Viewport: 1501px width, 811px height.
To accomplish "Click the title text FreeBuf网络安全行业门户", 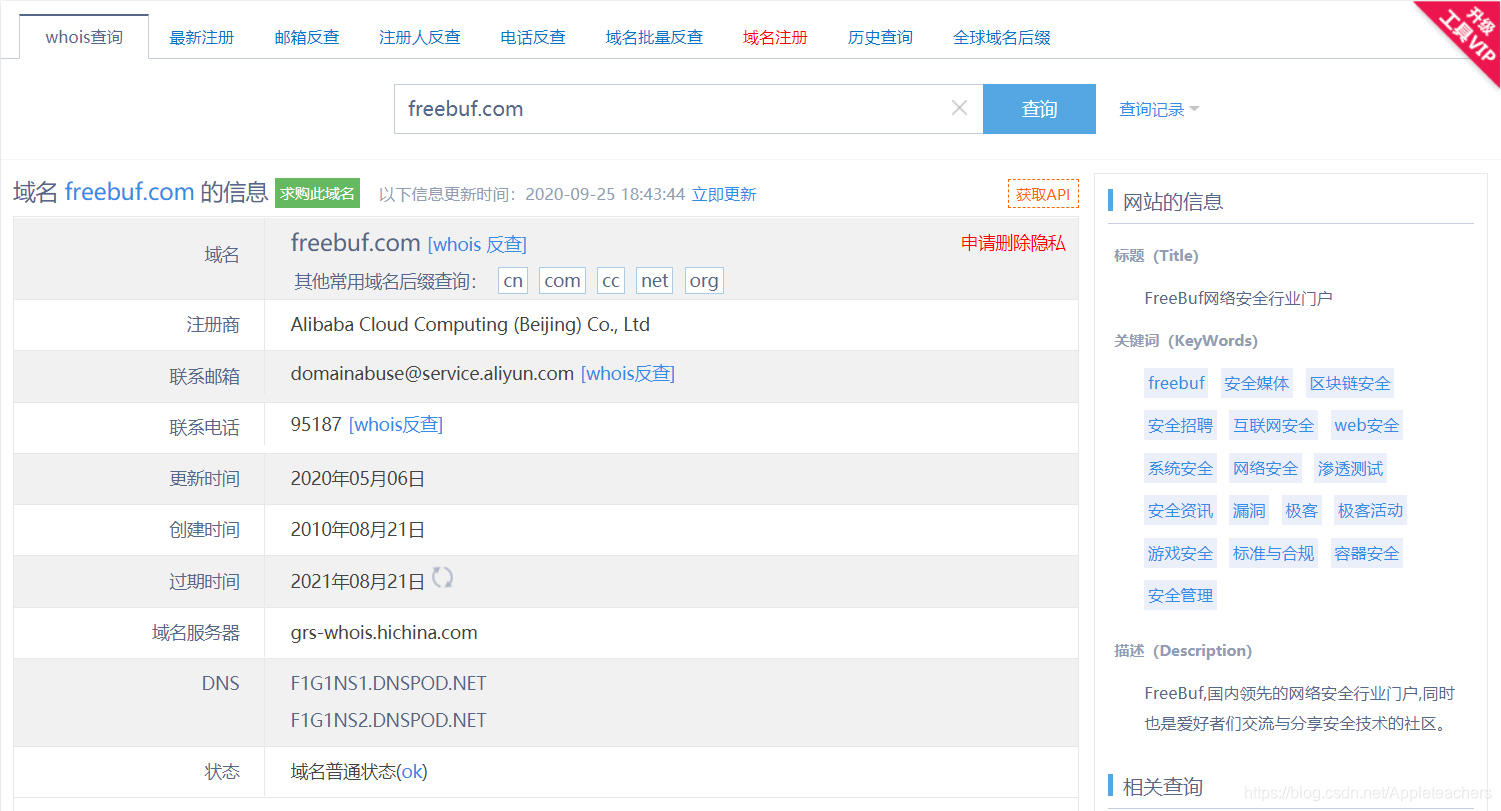I will 1238,298.
